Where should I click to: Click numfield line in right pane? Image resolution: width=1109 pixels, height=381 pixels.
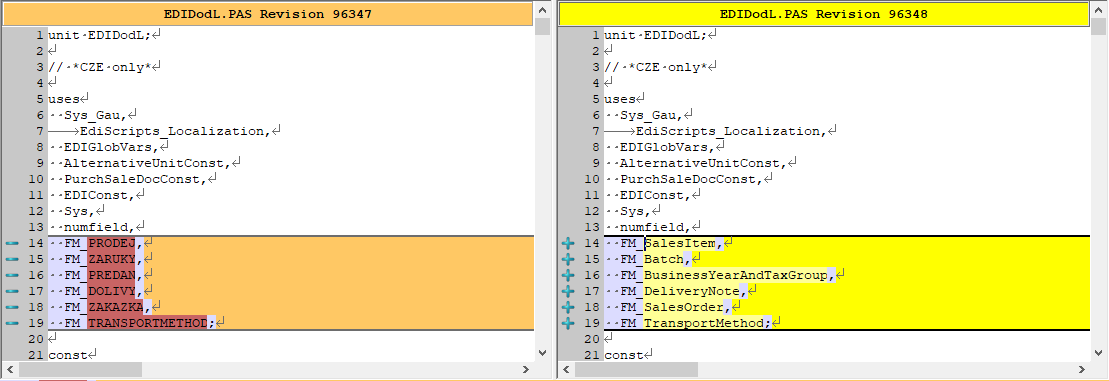pyautogui.click(x=656, y=227)
